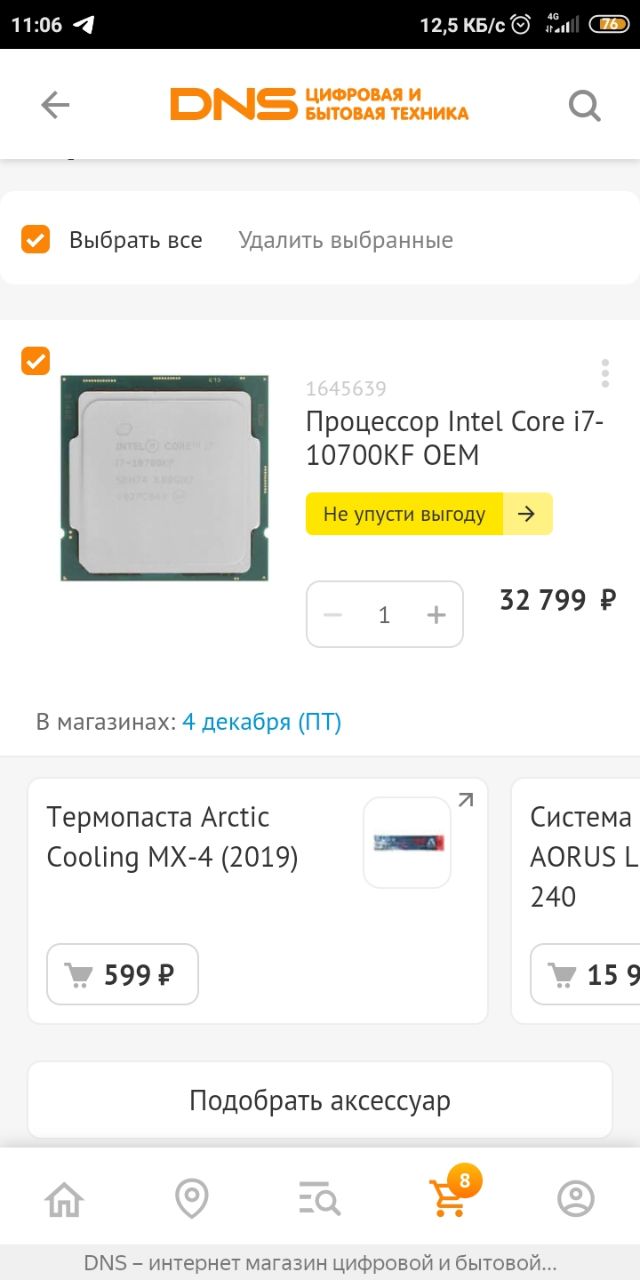Go to Home tab in bottom bar

pos(64,1198)
